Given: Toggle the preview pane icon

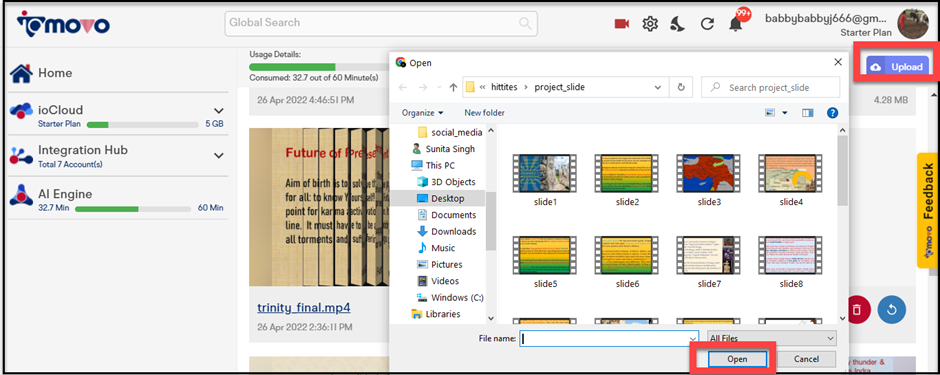Looking at the screenshot, I should pos(808,113).
